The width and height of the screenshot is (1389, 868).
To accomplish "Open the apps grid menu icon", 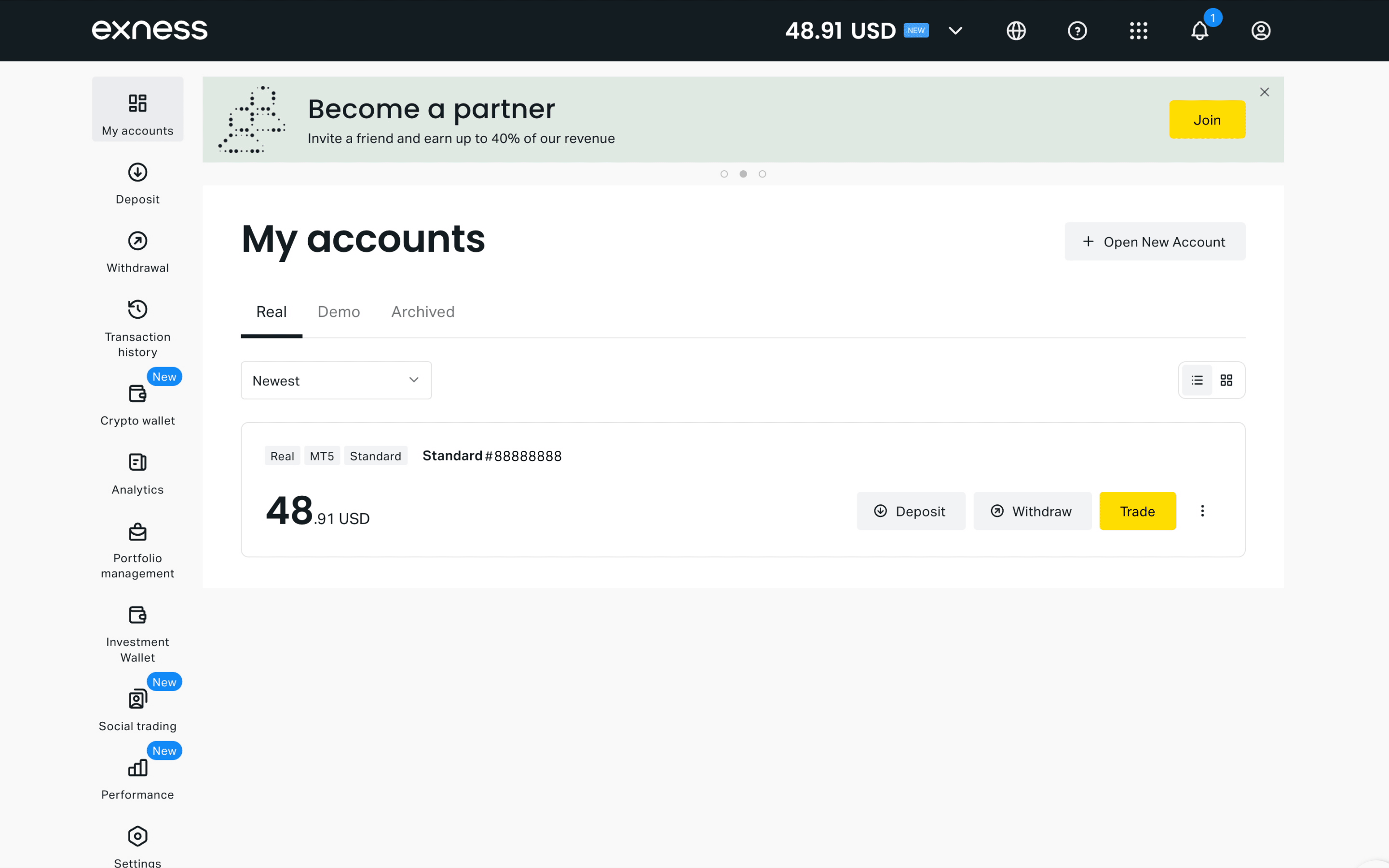I will pyautogui.click(x=1138, y=30).
